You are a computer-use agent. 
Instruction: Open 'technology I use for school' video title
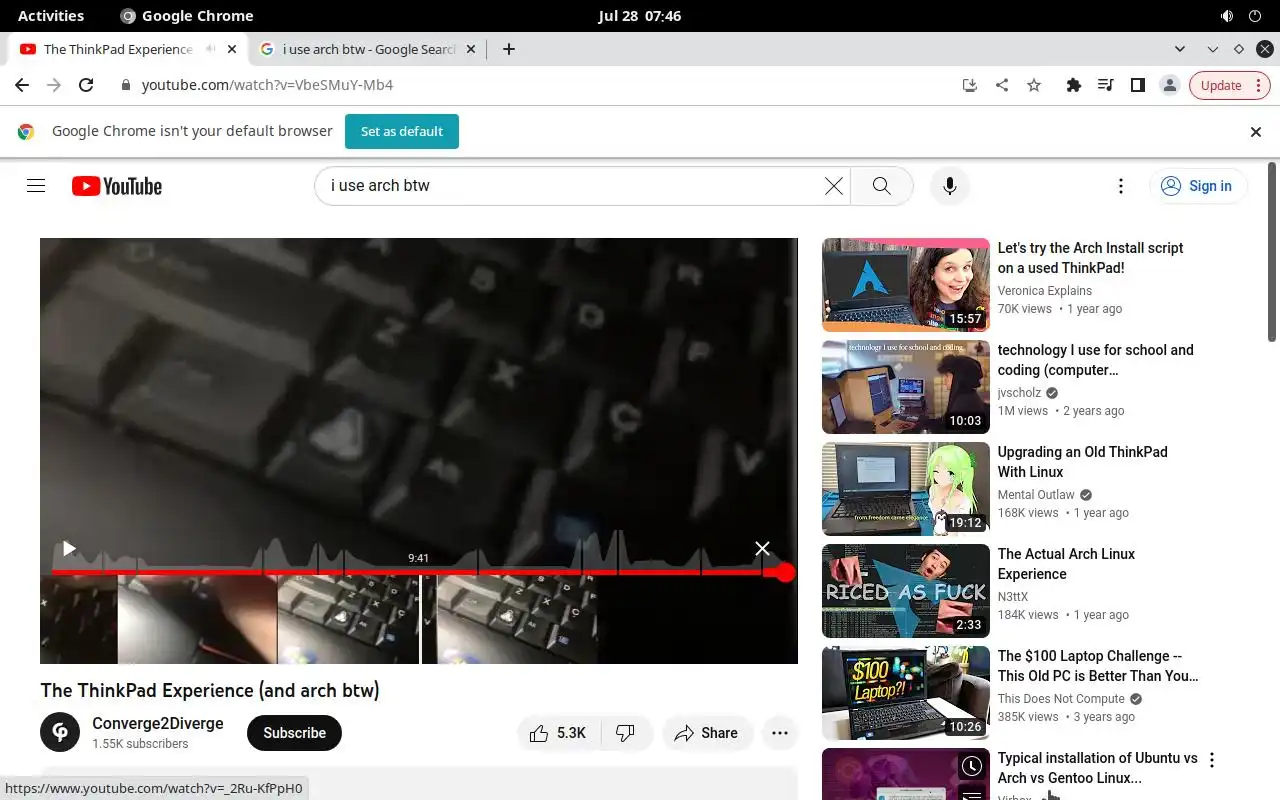[x=1095, y=360]
